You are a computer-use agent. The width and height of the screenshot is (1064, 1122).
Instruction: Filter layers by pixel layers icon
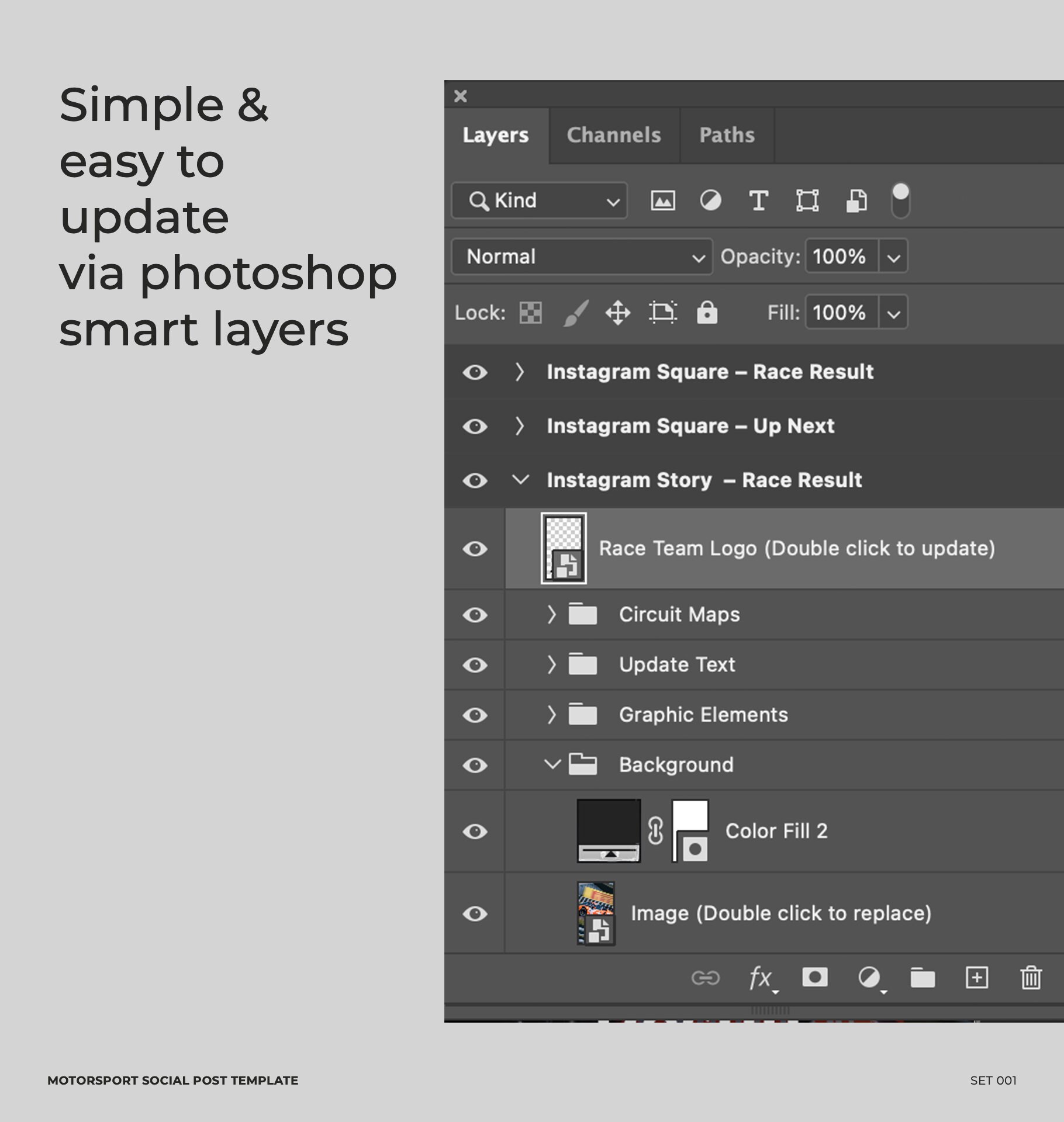click(x=664, y=200)
